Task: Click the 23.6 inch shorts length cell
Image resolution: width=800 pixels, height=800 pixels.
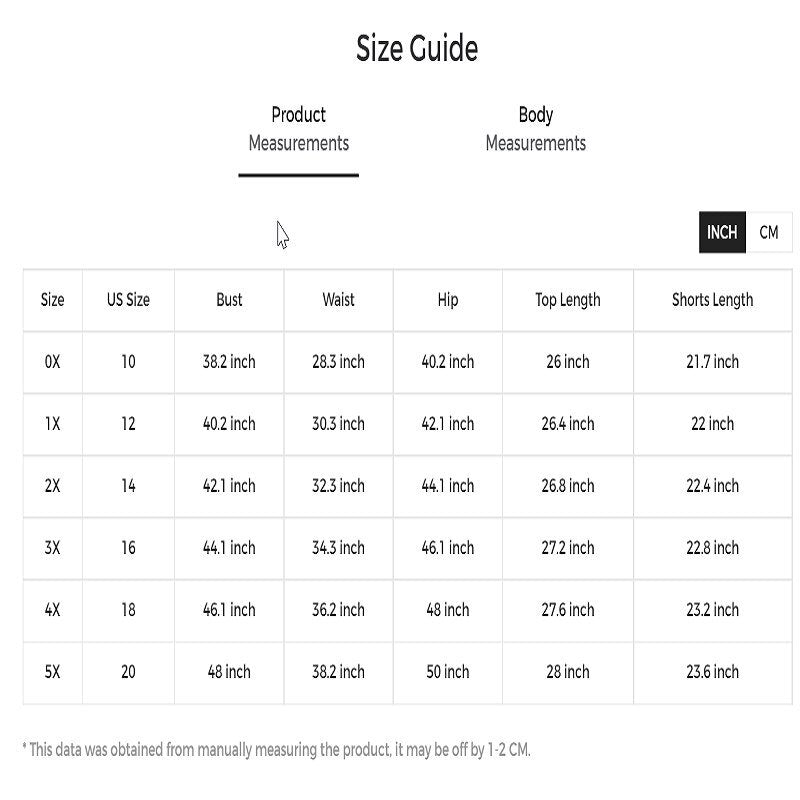Action: (712, 672)
